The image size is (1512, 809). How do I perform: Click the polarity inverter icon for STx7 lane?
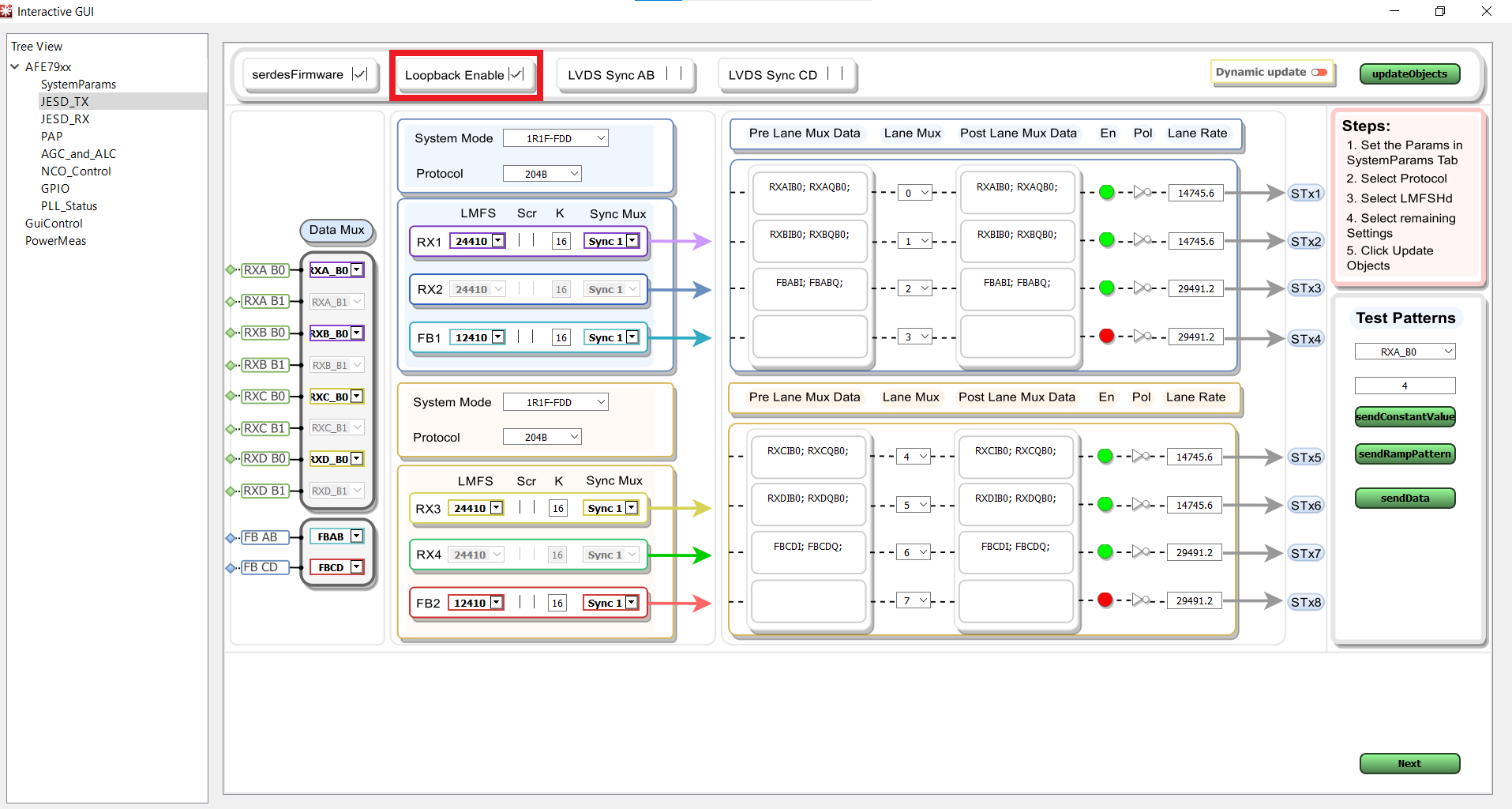pyautogui.click(x=1140, y=552)
